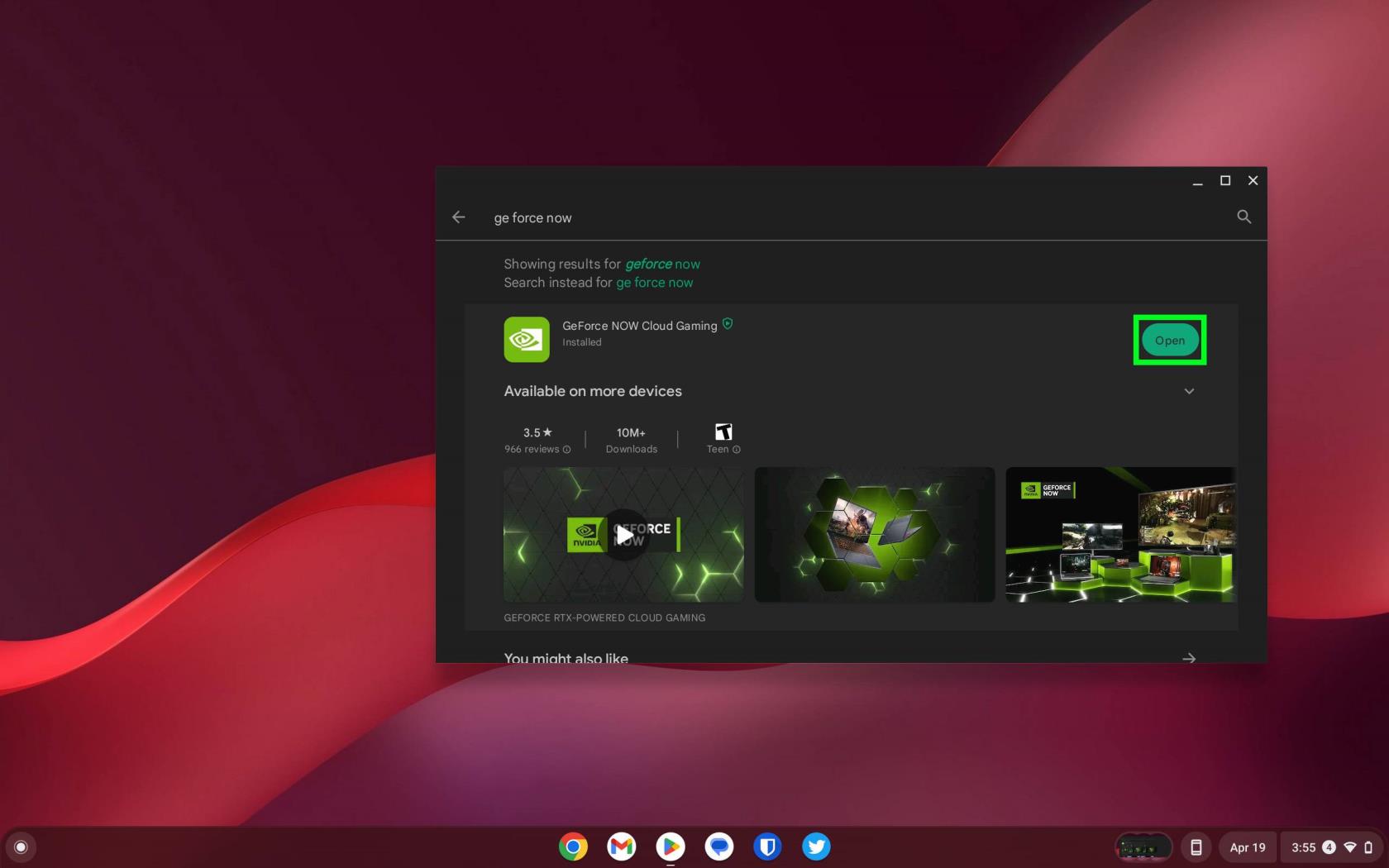Image resolution: width=1389 pixels, height=868 pixels.
Task: Open Bitwarden from the shelf
Action: pyautogui.click(x=767, y=847)
